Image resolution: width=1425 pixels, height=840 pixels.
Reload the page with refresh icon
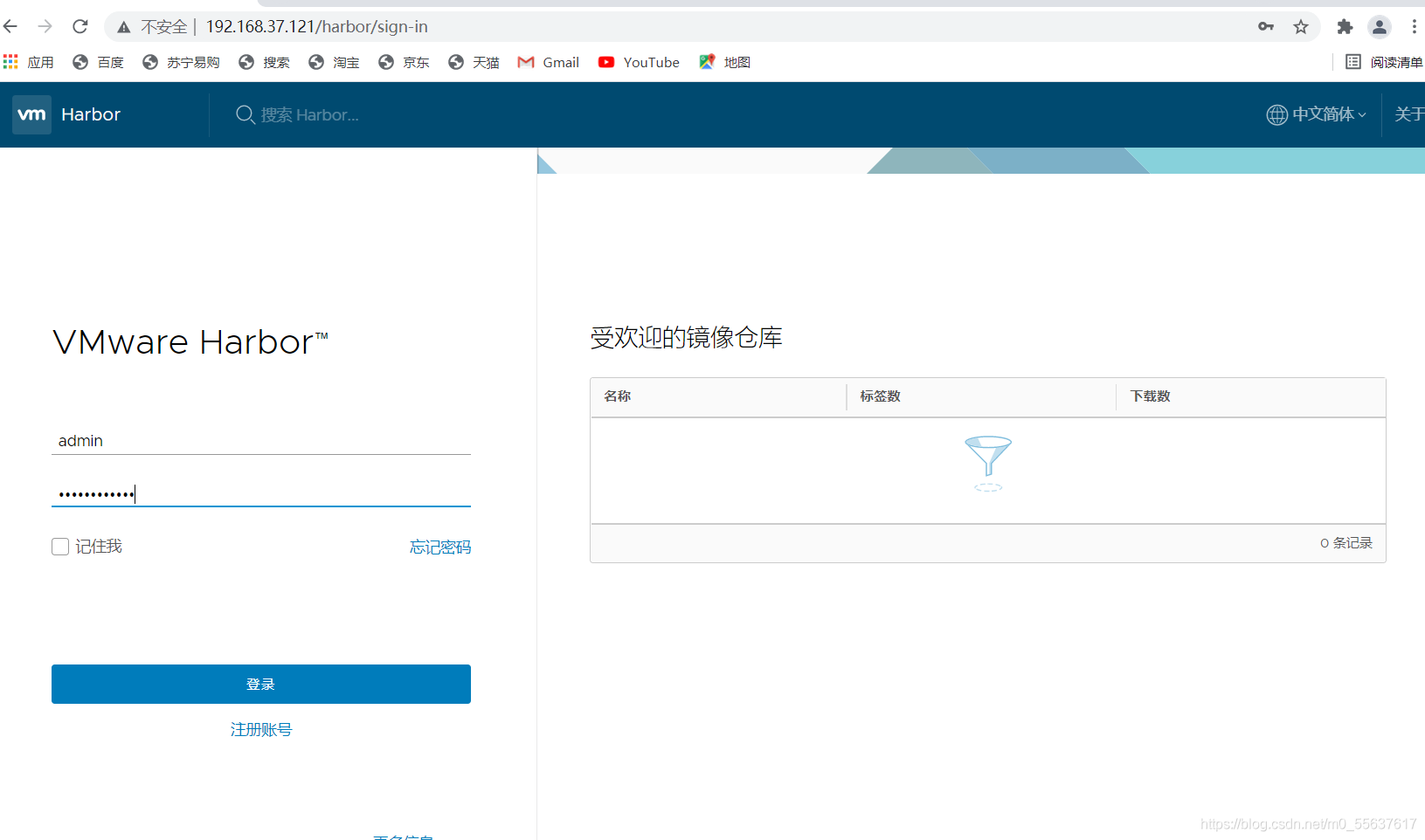(80, 26)
